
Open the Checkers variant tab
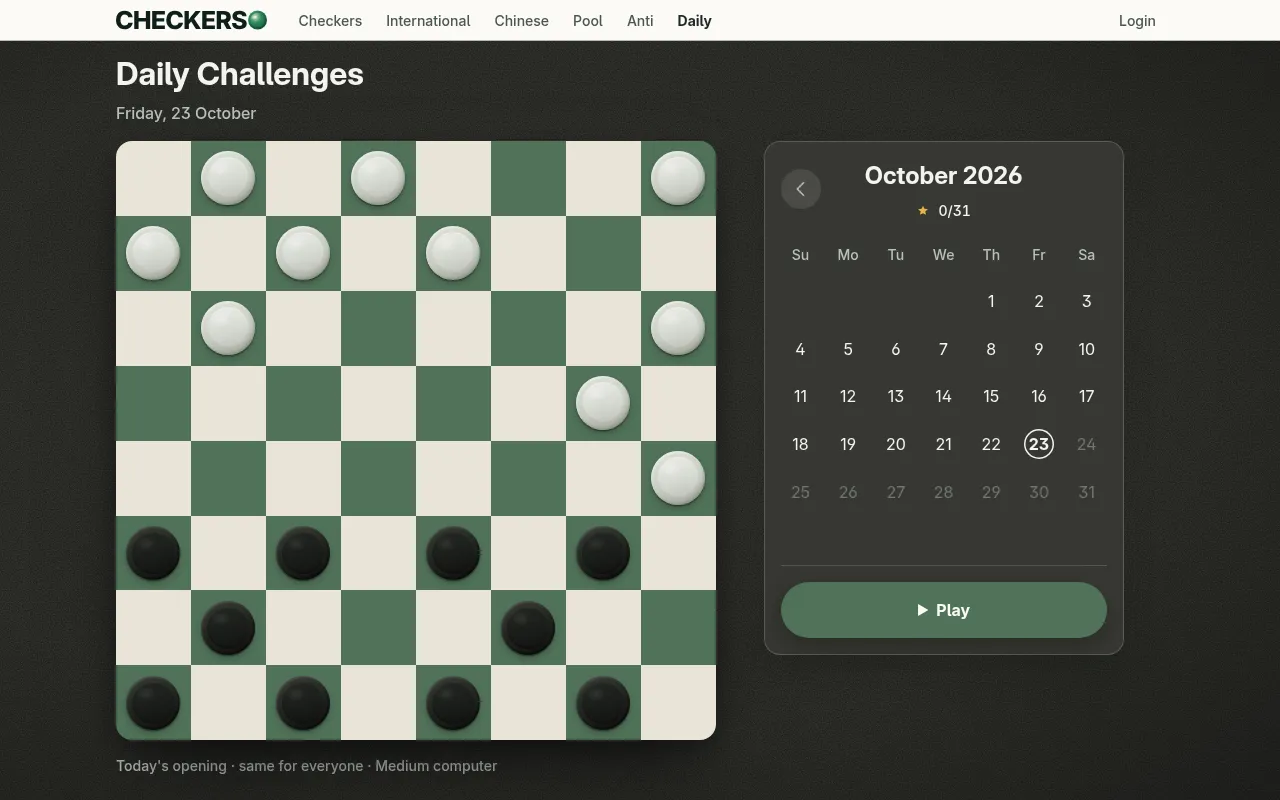pyautogui.click(x=330, y=20)
